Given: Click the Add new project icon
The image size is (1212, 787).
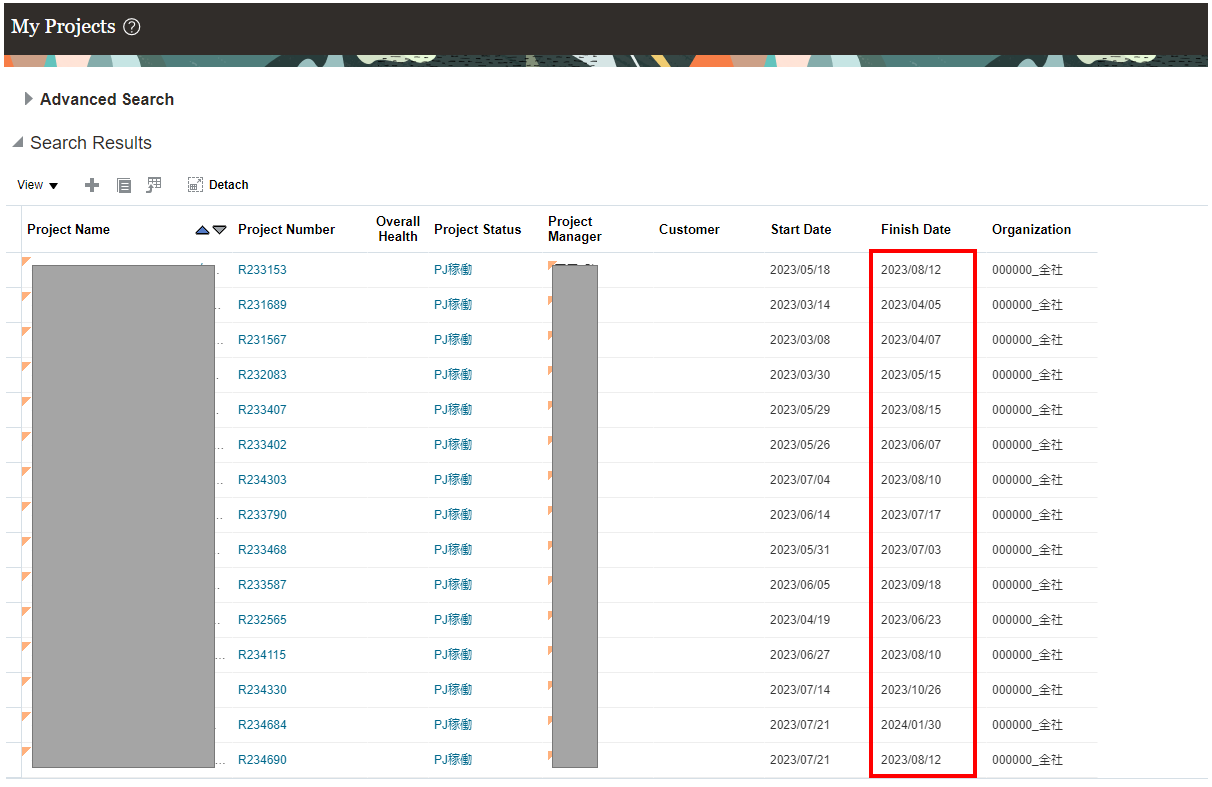Looking at the screenshot, I should tap(91, 185).
